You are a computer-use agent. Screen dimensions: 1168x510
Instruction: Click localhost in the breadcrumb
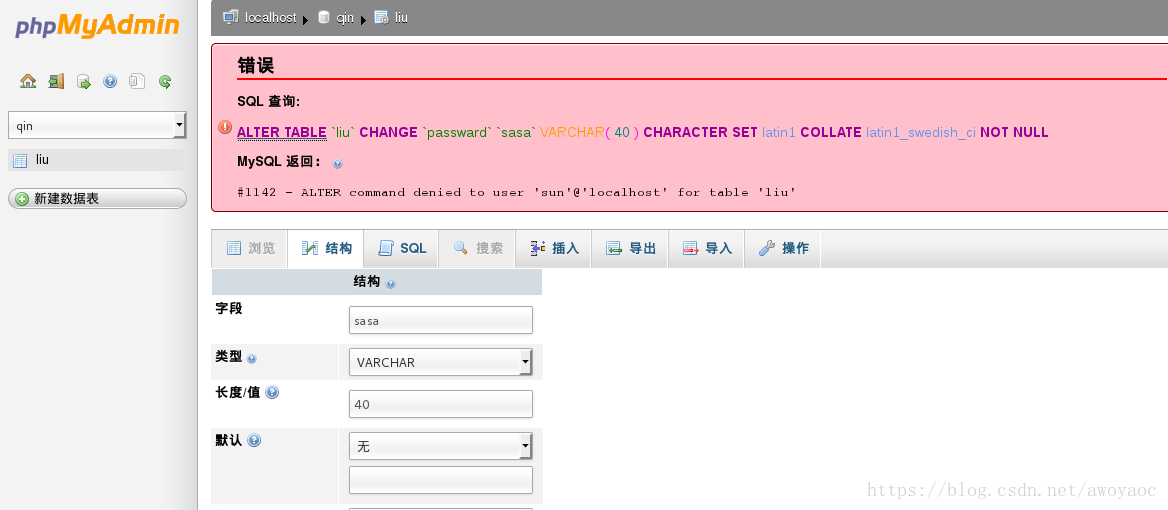(x=270, y=17)
